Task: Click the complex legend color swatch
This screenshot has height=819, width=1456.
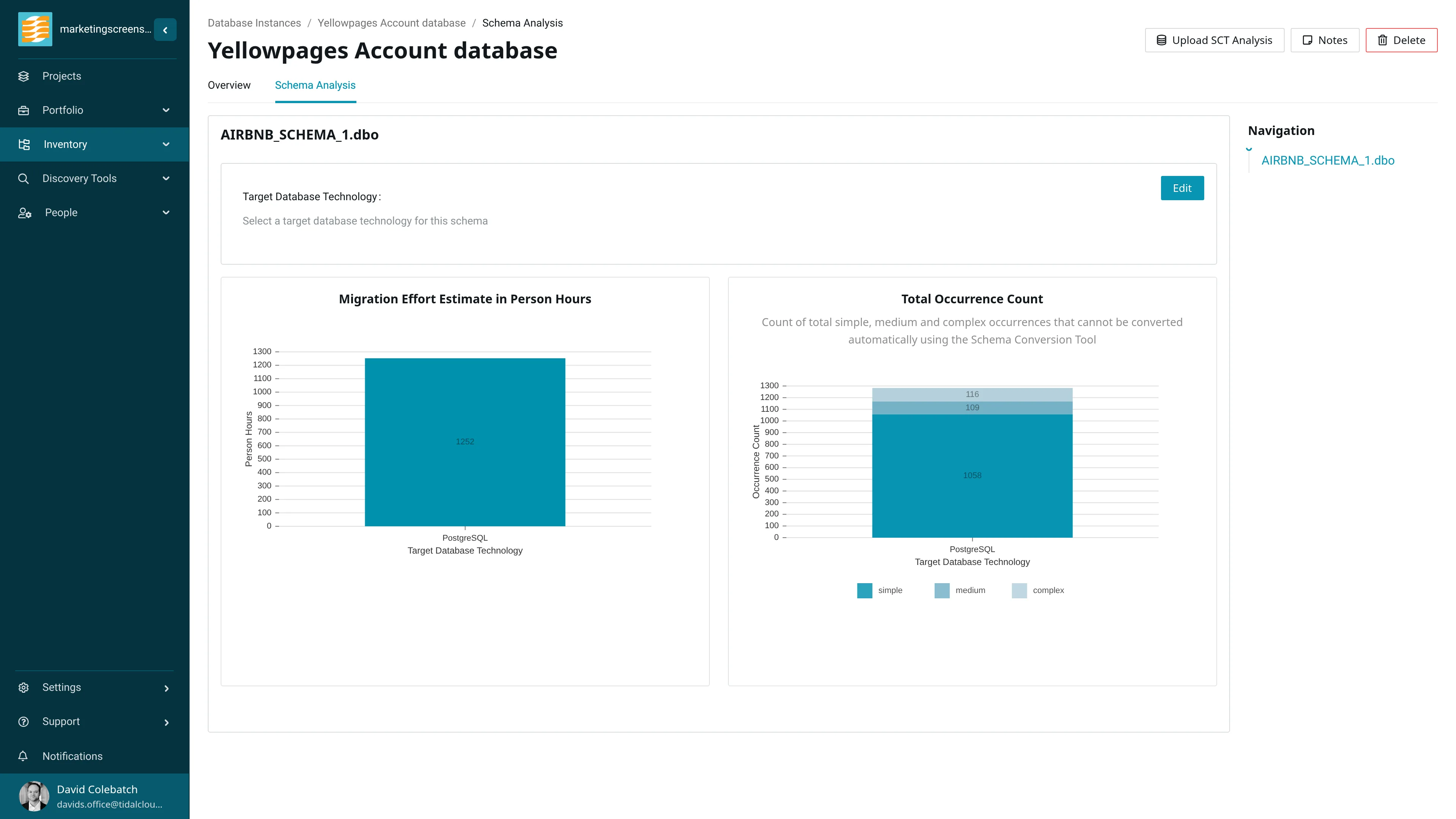Action: click(1019, 591)
